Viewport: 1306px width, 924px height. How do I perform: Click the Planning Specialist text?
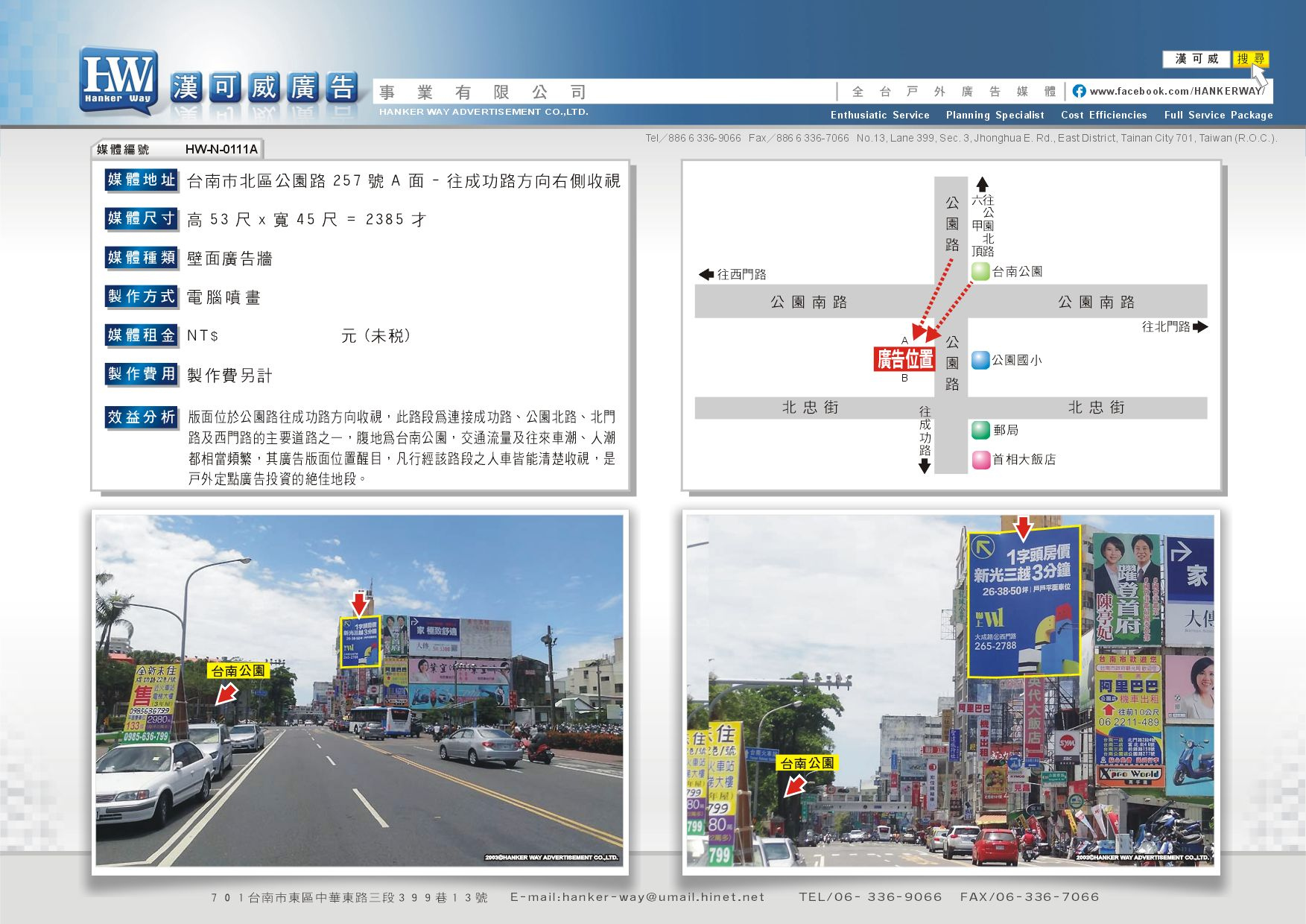tap(995, 115)
